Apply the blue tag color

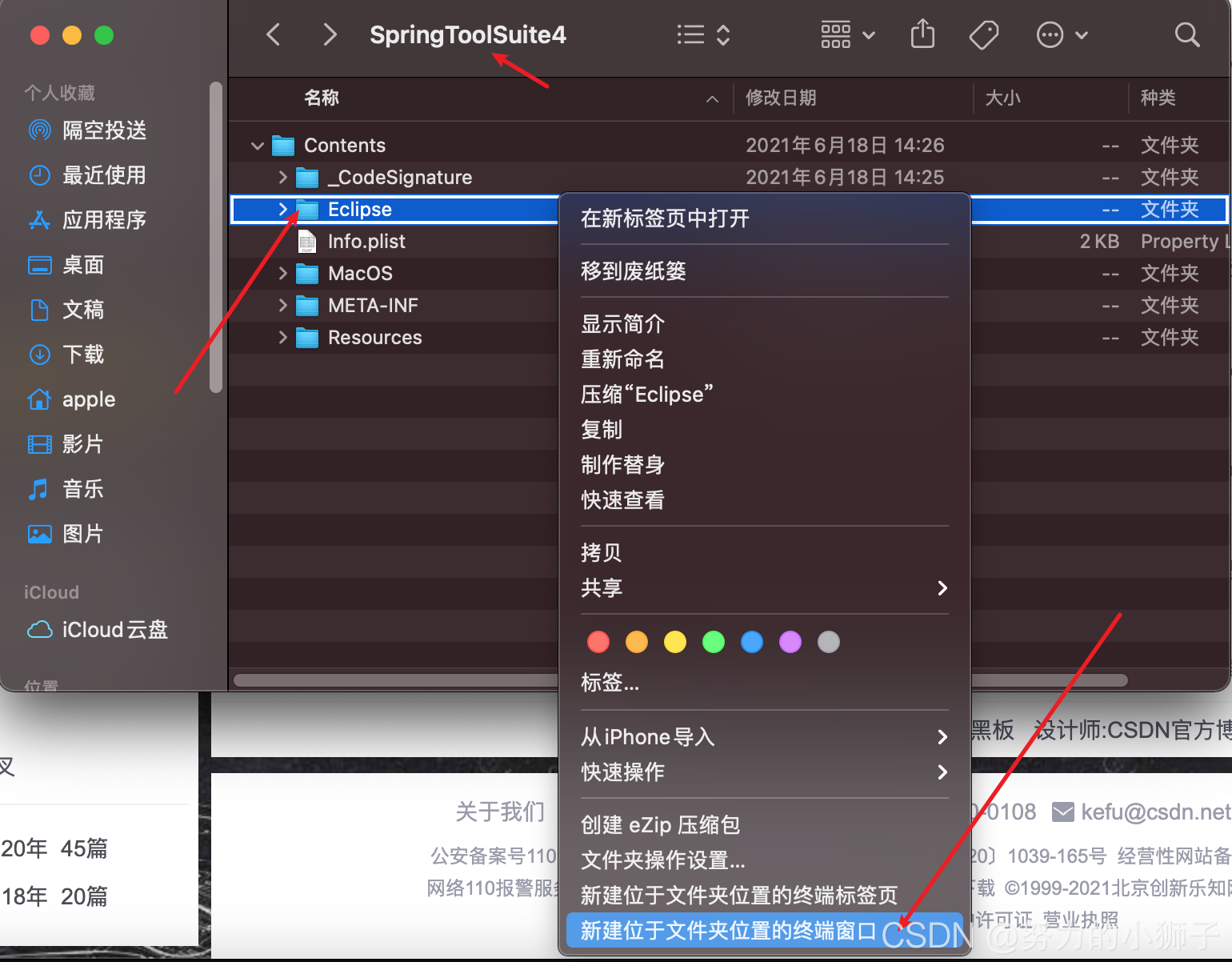pos(752,642)
